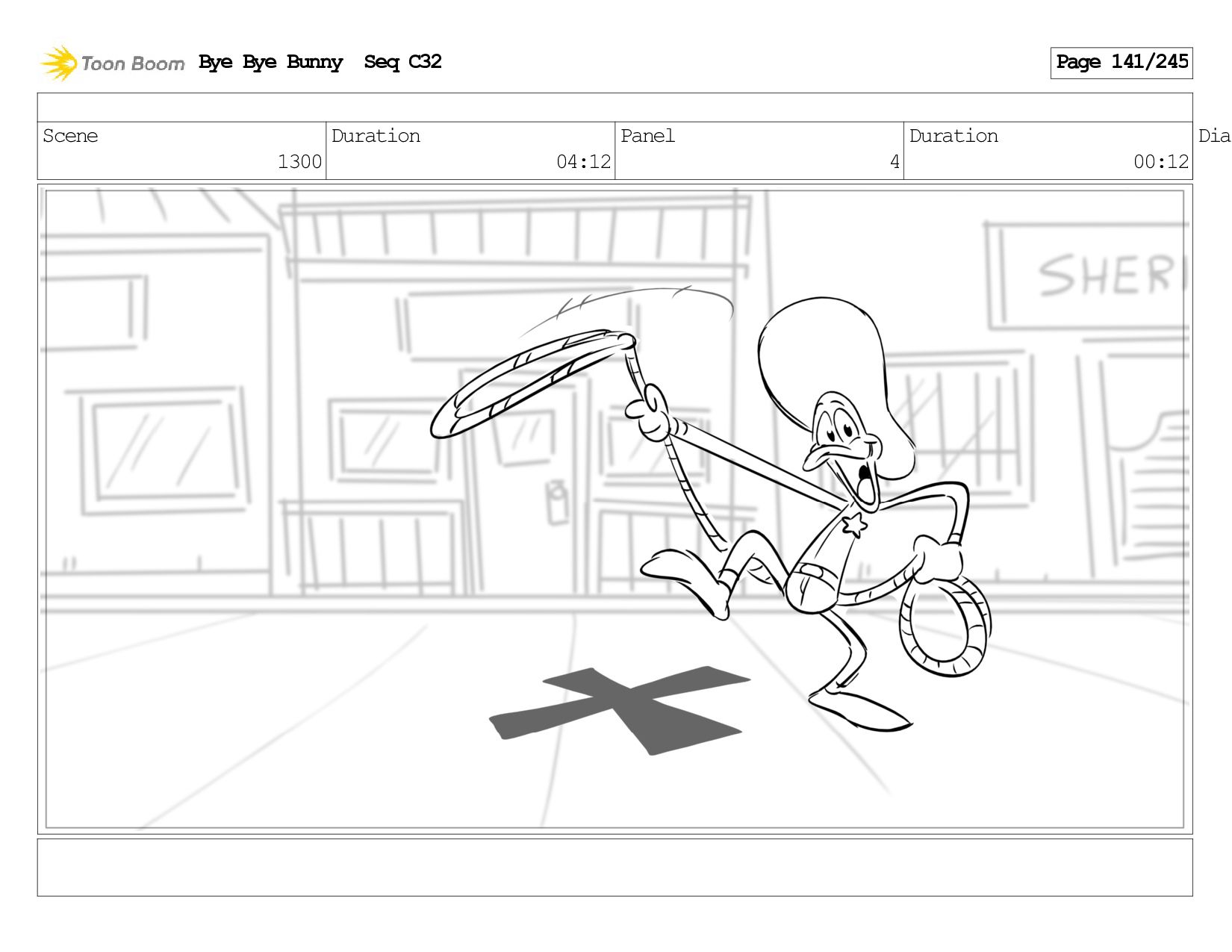Viewport: 1232px width, 952px height.
Task: Click the storyboard panel drawing
Action: point(615,509)
